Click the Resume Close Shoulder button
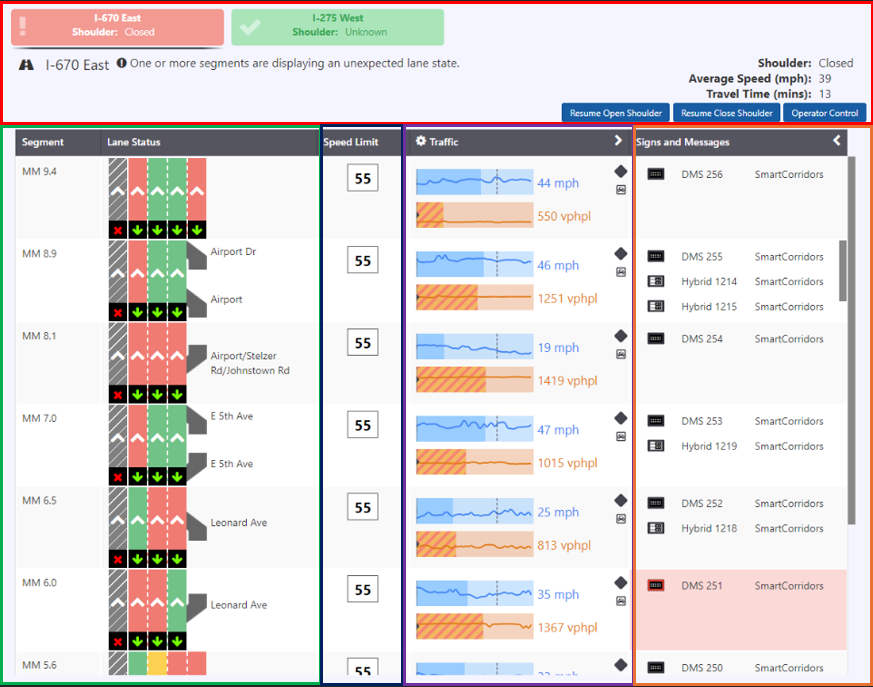 (x=727, y=113)
